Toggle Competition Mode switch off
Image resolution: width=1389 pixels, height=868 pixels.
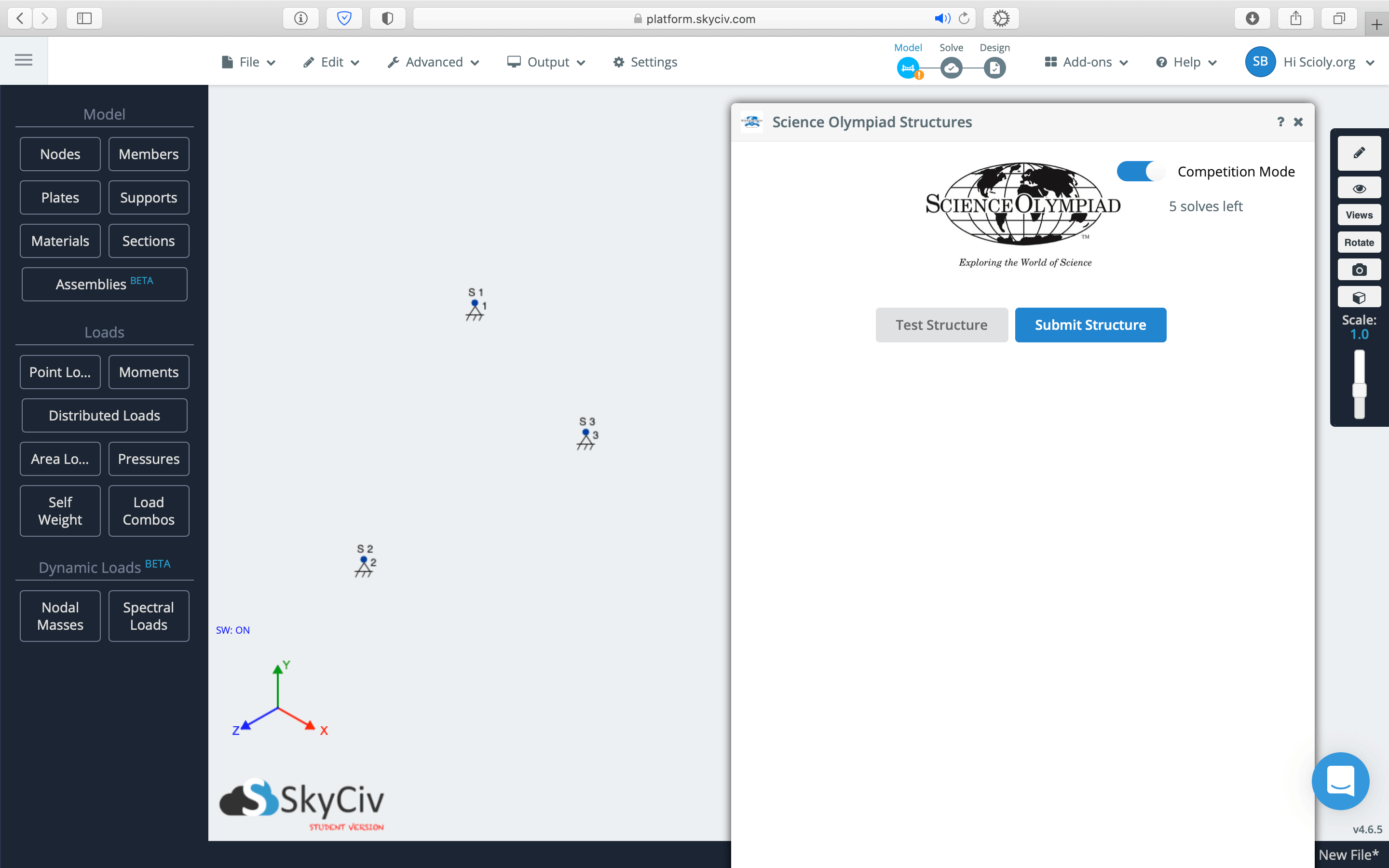(1141, 171)
